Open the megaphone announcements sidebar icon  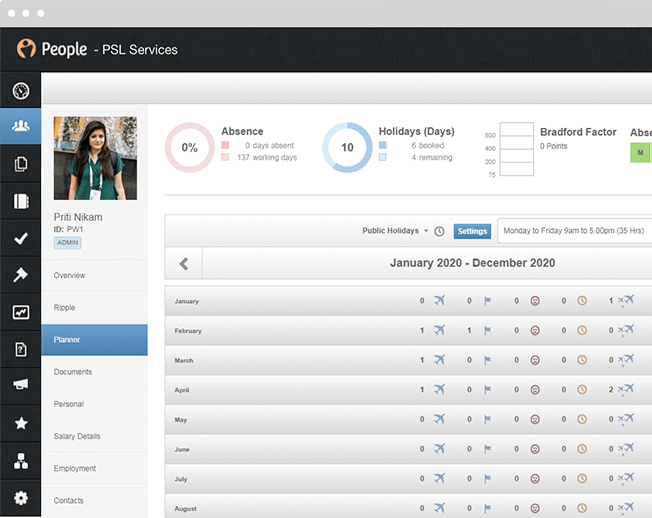pyautogui.click(x=20, y=385)
